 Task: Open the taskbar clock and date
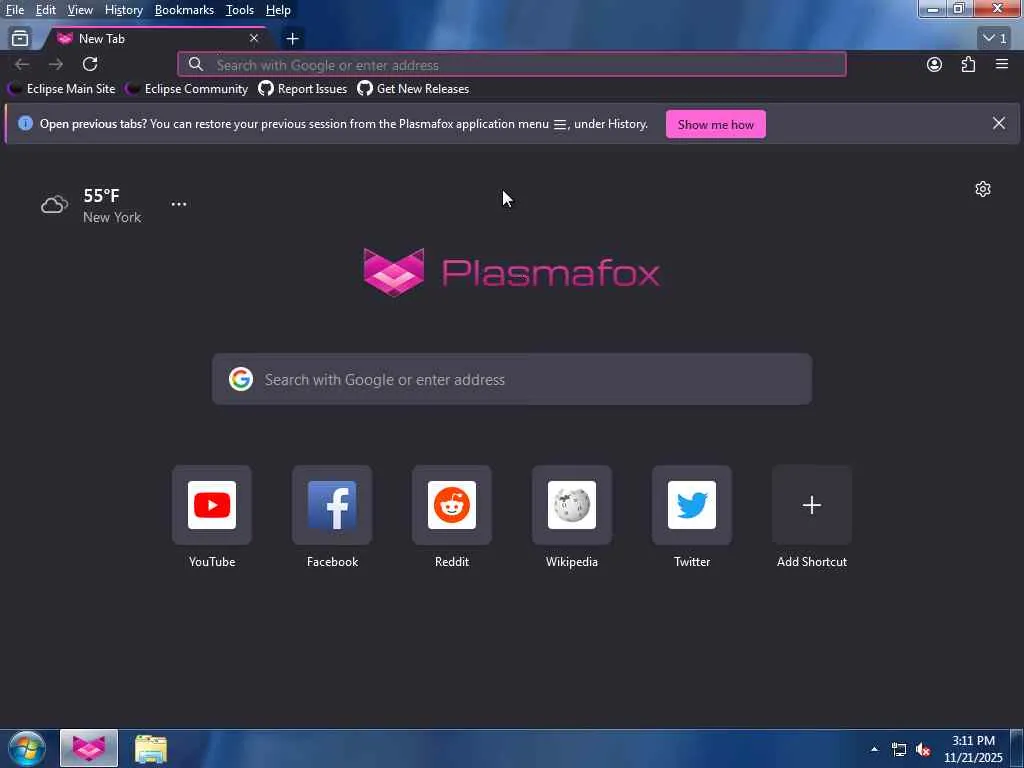pyautogui.click(x=973, y=749)
